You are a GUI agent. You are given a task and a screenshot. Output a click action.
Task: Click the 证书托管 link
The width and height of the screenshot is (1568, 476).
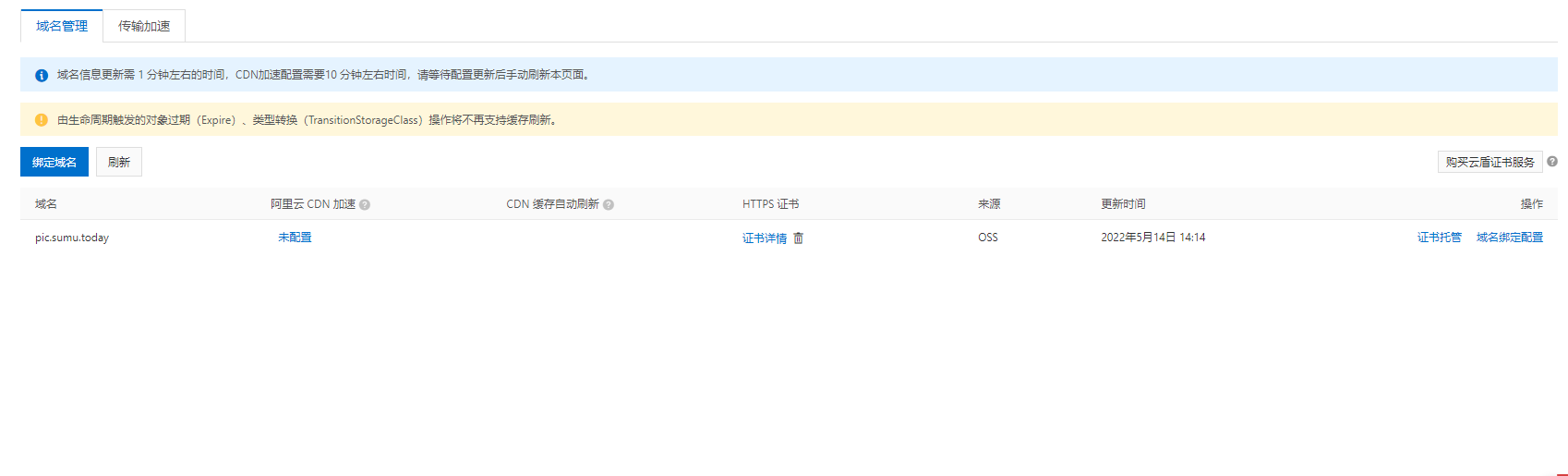pyautogui.click(x=1440, y=238)
